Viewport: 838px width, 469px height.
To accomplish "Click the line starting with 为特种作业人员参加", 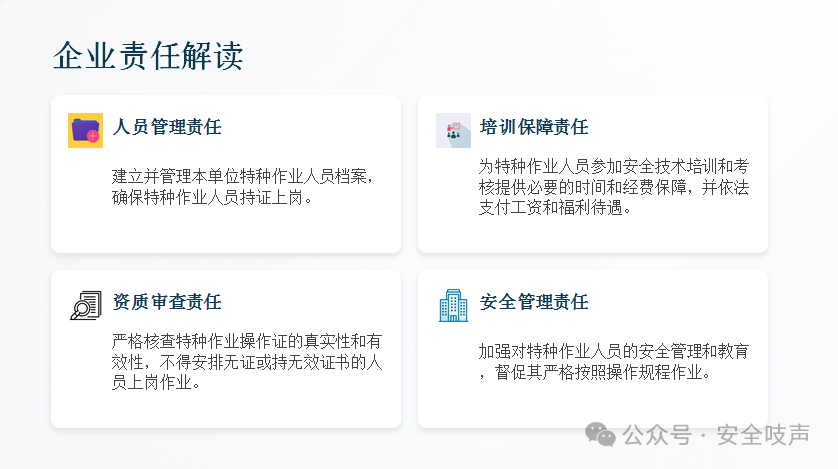I will 614,165.
